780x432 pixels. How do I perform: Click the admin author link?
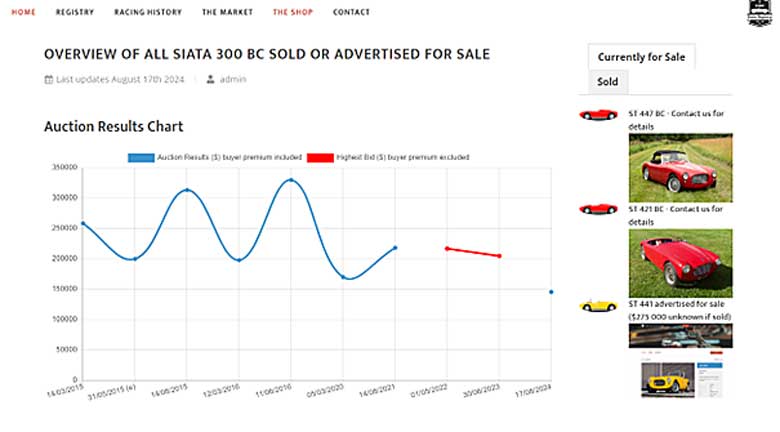pyautogui.click(x=233, y=79)
